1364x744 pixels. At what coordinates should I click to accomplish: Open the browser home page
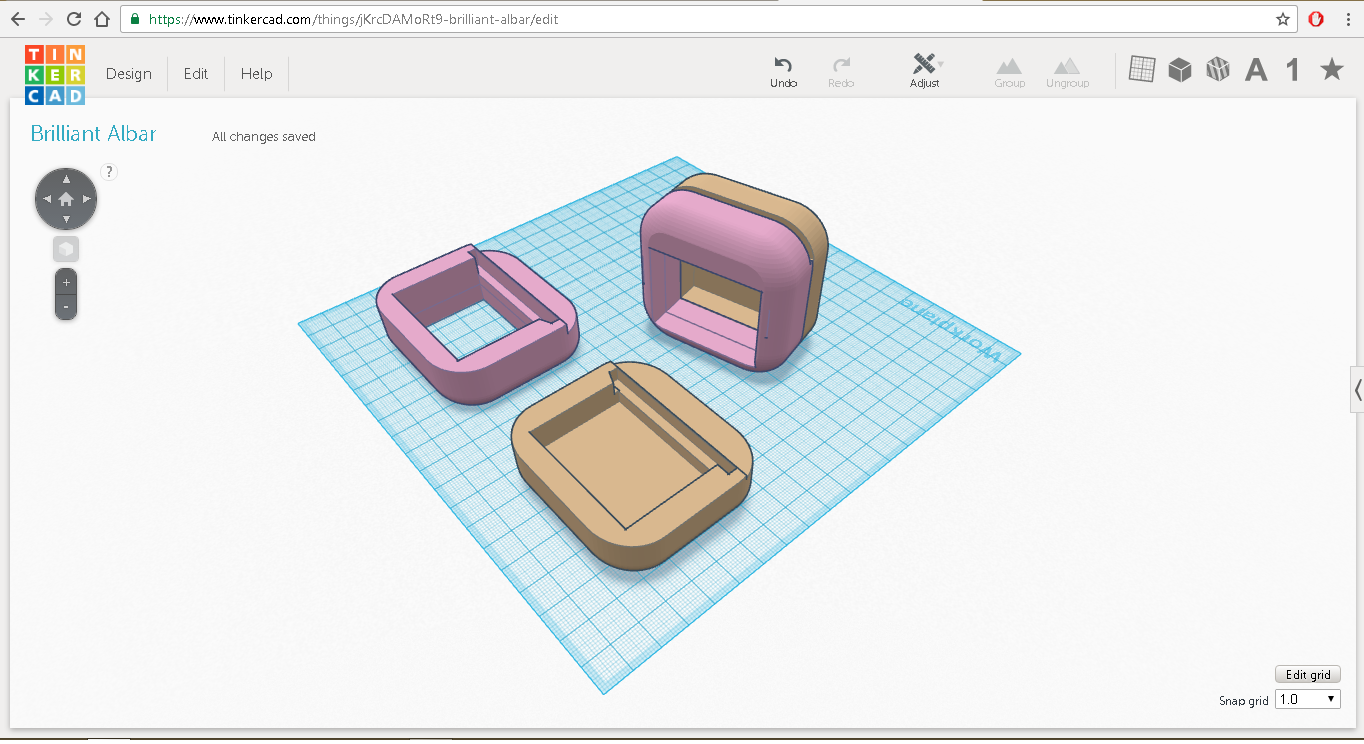(101, 19)
